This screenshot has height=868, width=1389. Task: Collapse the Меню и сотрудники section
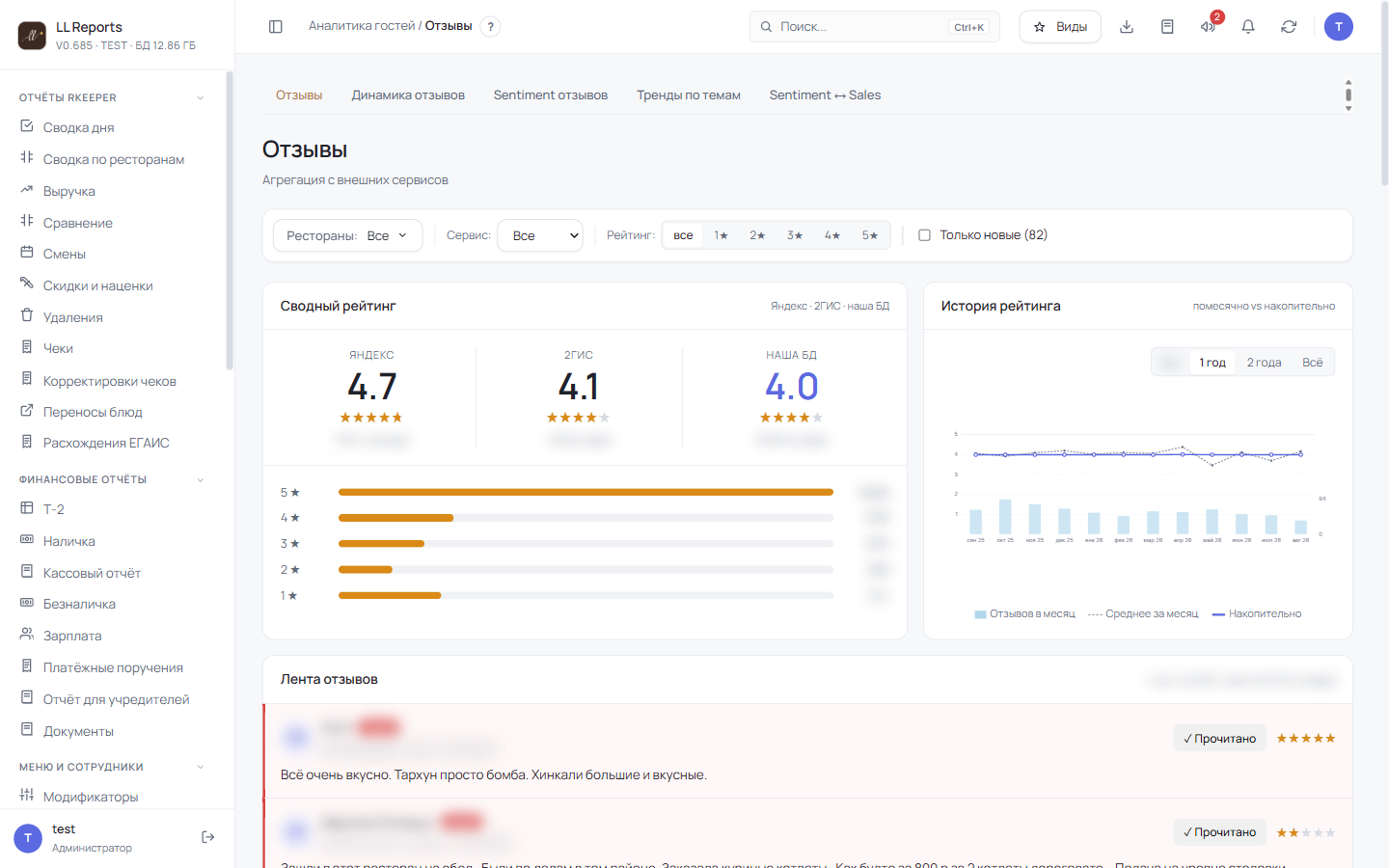(201, 767)
